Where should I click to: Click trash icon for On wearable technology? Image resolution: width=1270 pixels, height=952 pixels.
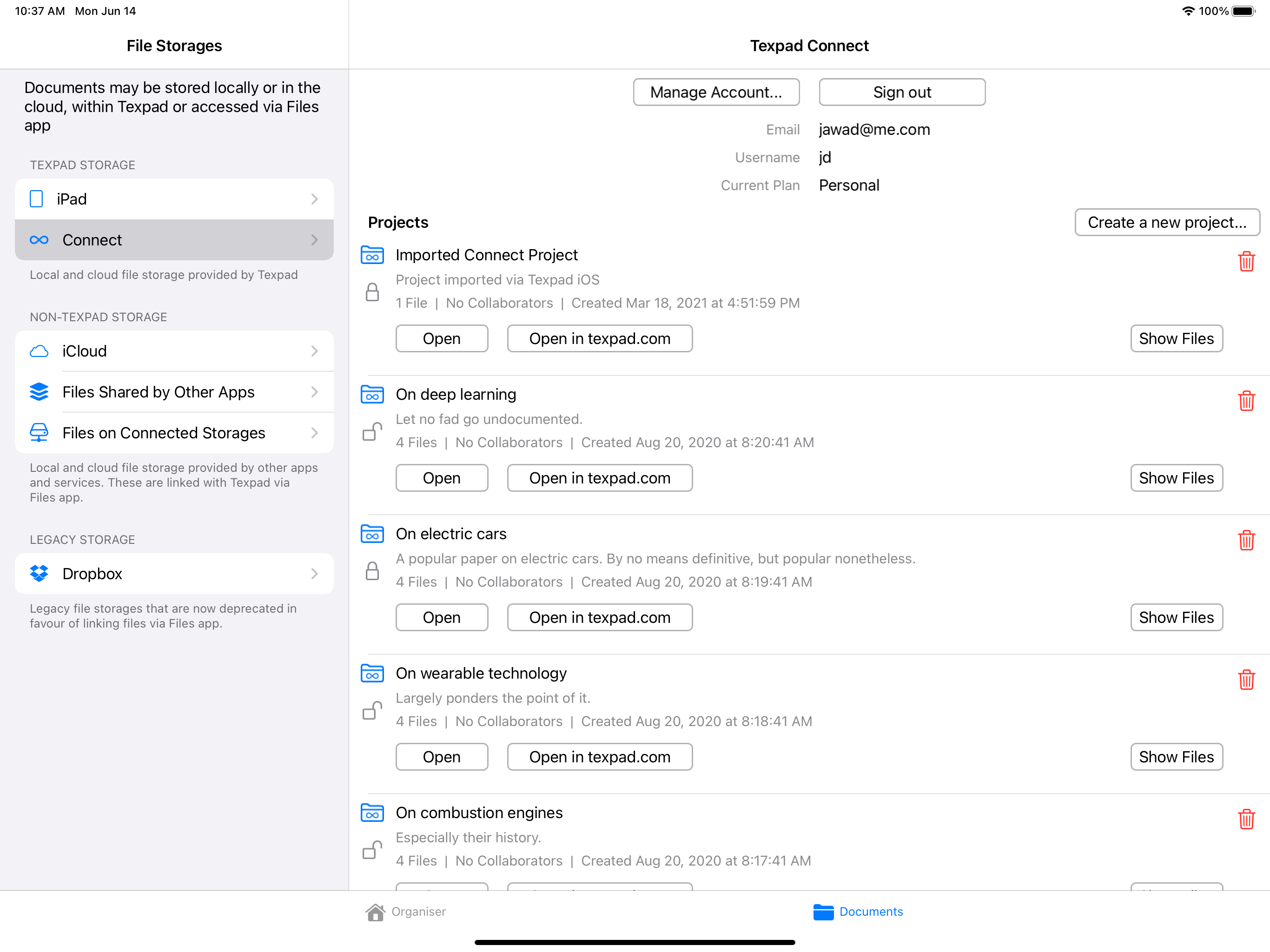[x=1246, y=680]
